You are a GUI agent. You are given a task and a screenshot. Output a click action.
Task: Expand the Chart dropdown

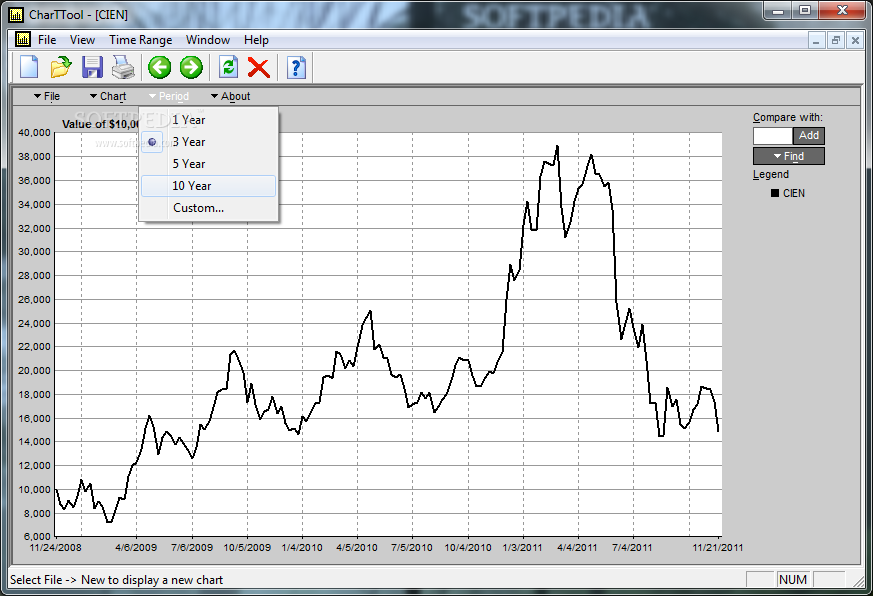coord(108,96)
